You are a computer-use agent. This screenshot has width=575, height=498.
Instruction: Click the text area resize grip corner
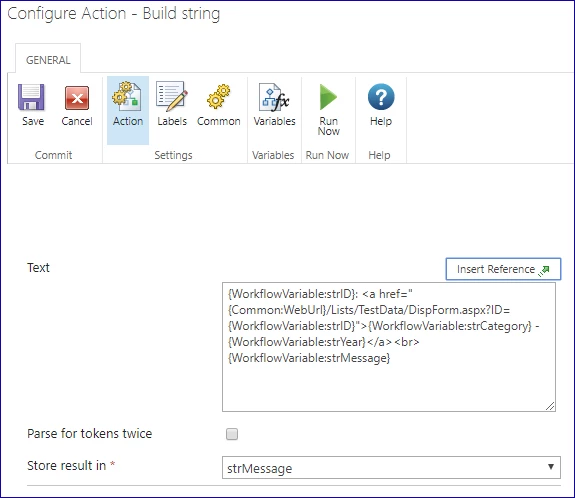[550, 406]
